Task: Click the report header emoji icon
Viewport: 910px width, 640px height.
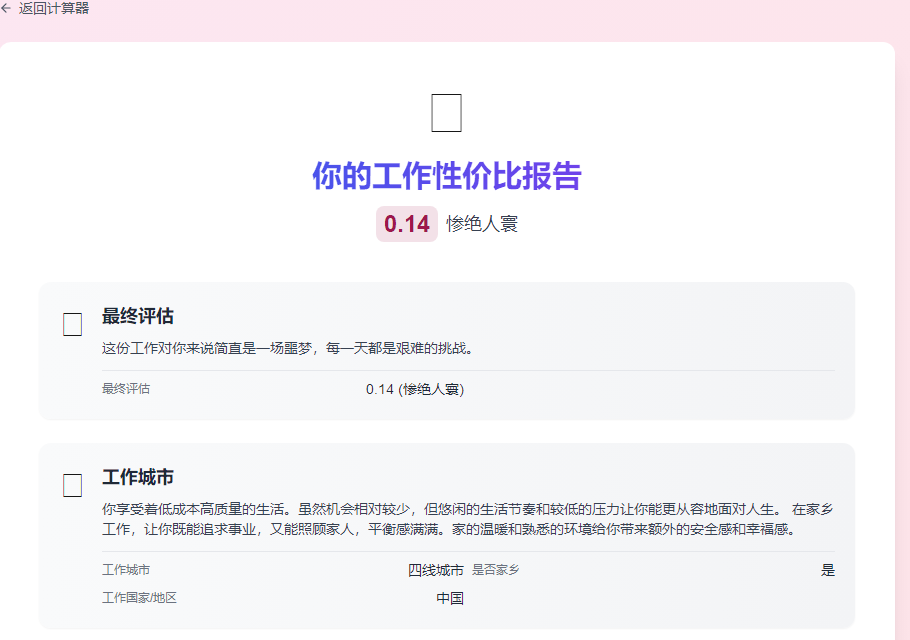Action: pyautogui.click(x=446, y=111)
